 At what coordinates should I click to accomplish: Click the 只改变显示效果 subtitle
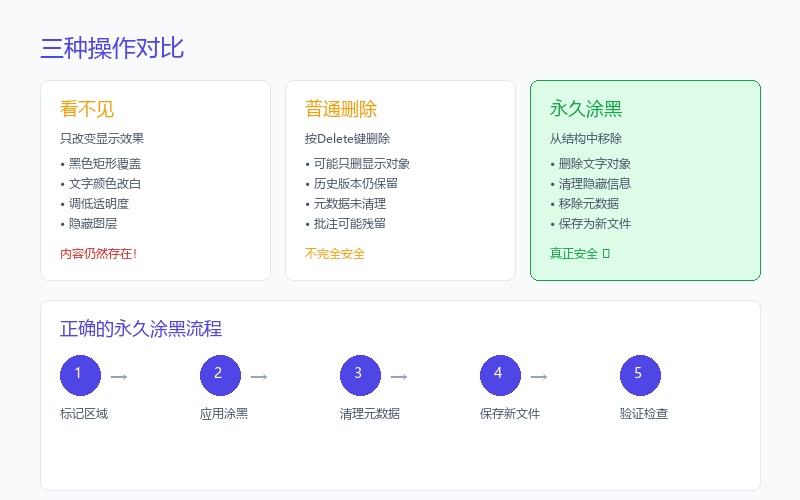coord(102,138)
